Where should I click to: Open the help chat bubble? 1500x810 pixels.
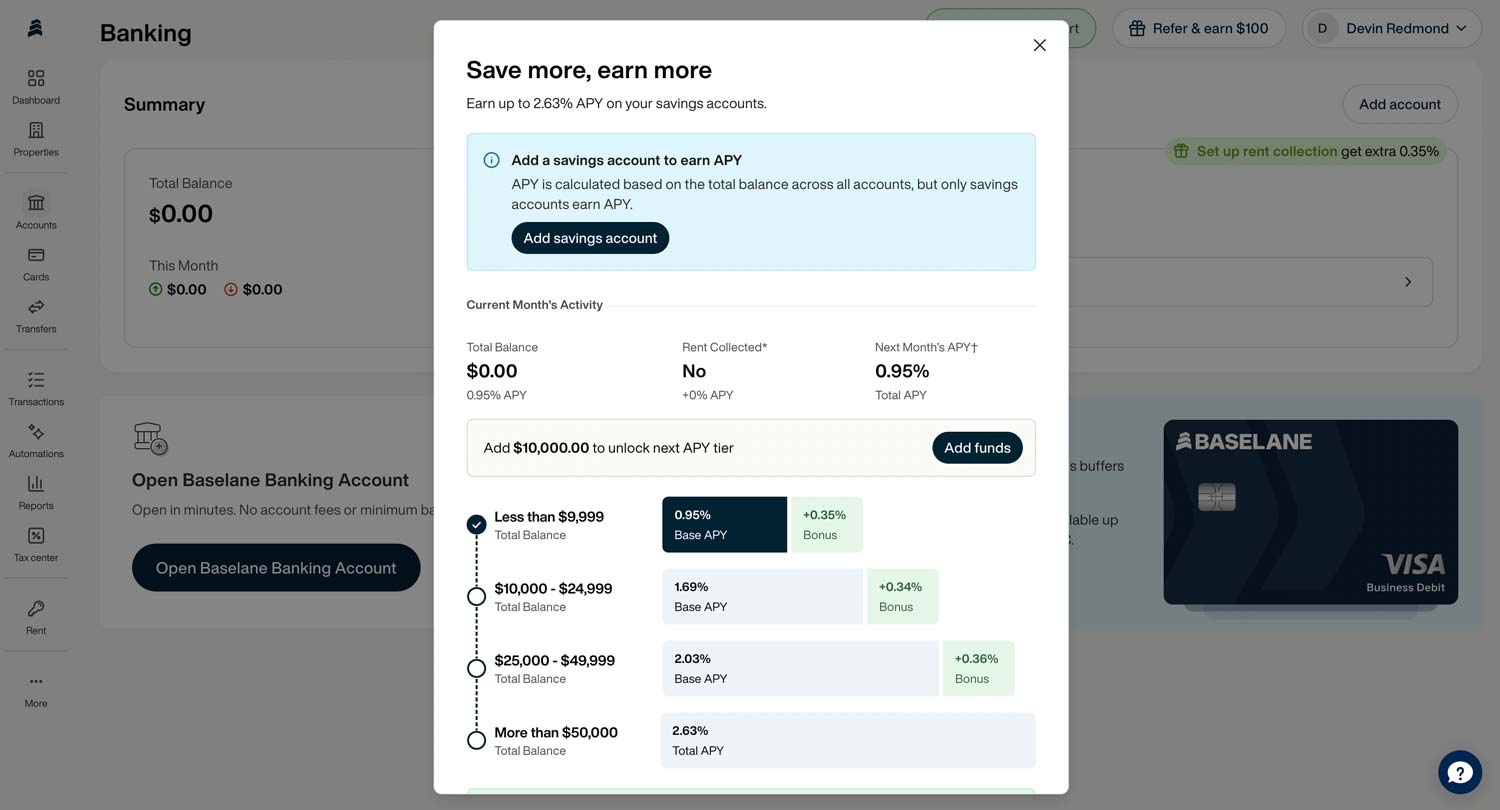coord(1460,772)
